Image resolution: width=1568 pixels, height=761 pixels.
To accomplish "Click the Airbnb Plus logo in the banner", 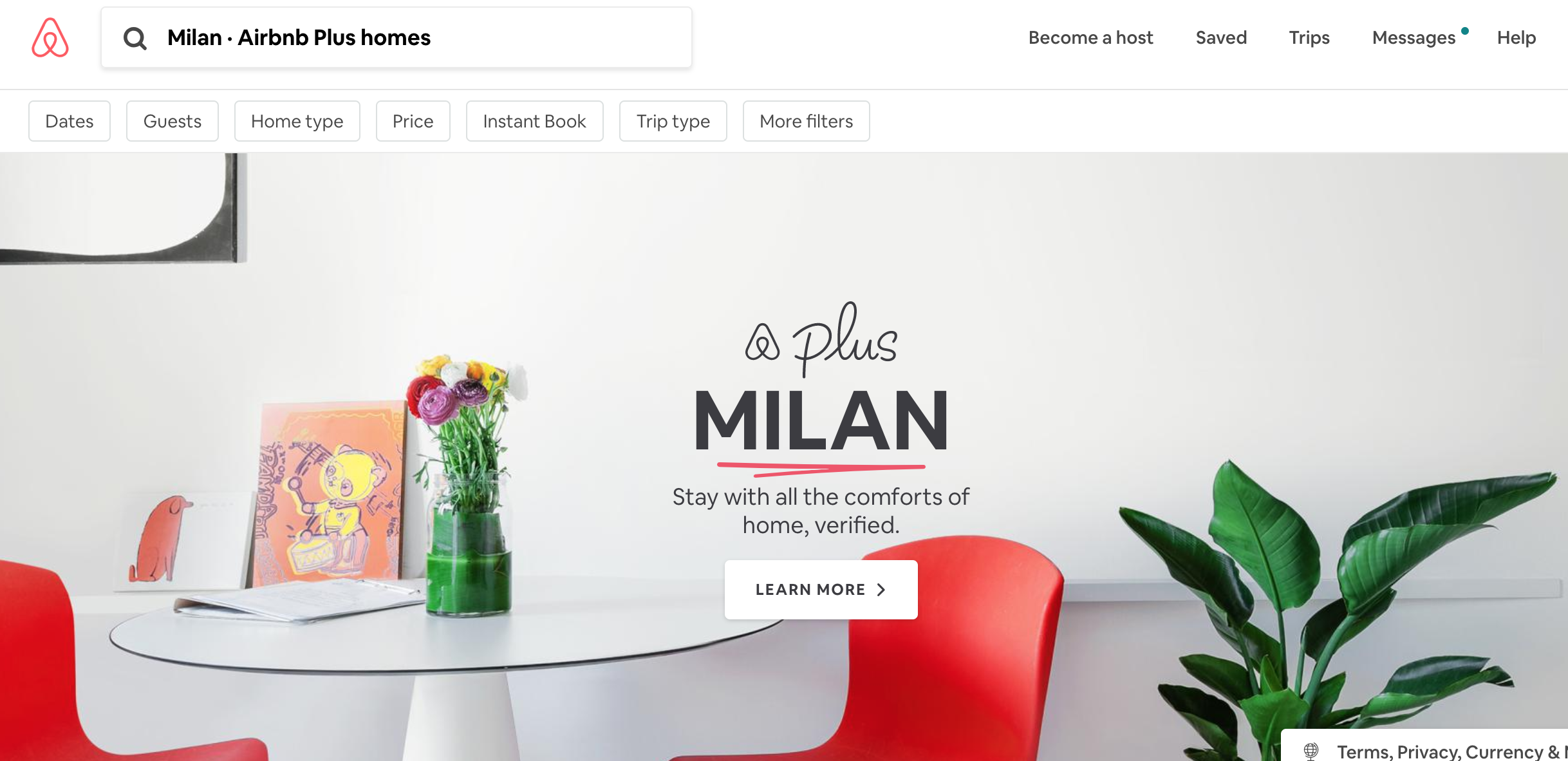I will 821,339.
